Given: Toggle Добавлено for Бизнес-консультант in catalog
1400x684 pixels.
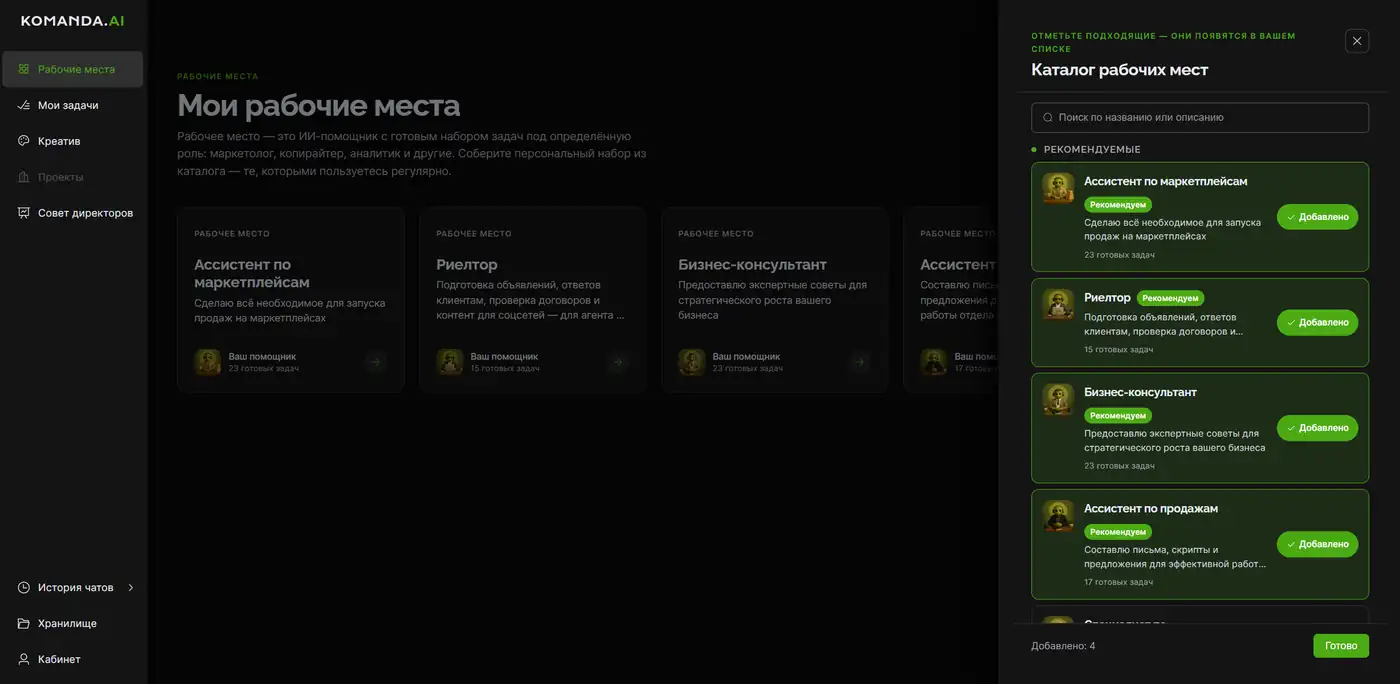Looking at the screenshot, I should click(1317, 428).
